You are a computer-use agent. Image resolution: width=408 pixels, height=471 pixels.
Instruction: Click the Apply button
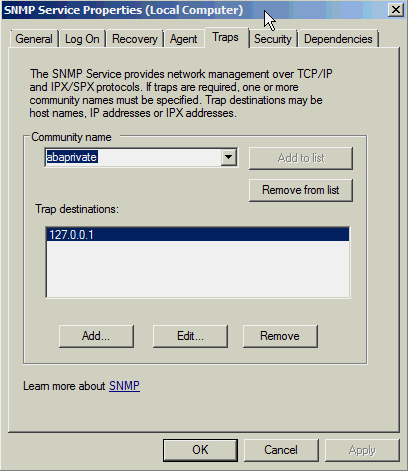point(362,450)
